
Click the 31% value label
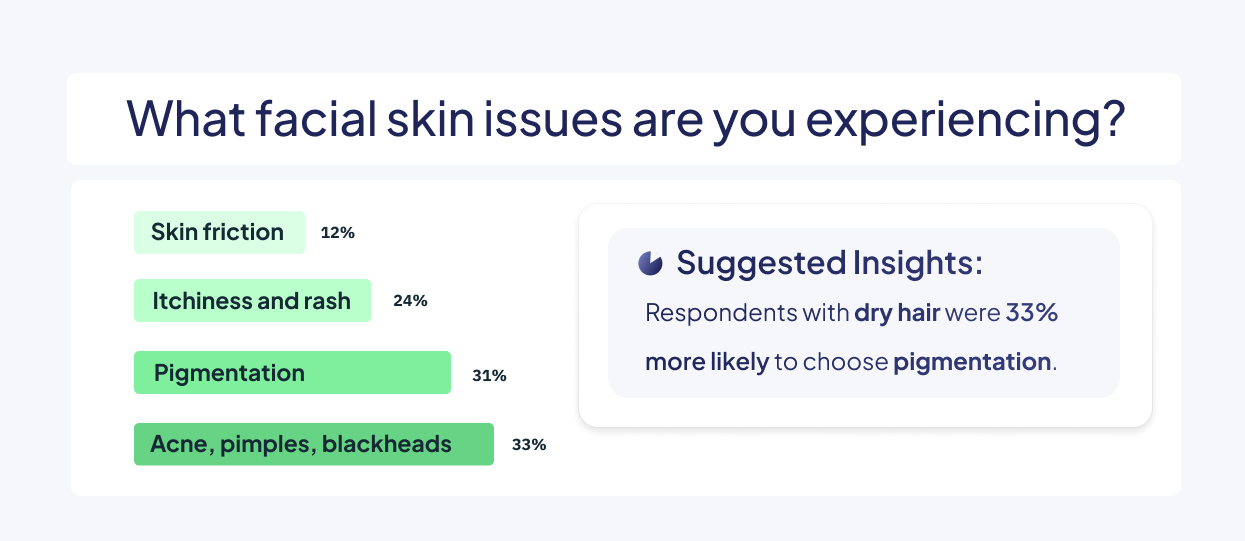click(x=489, y=377)
